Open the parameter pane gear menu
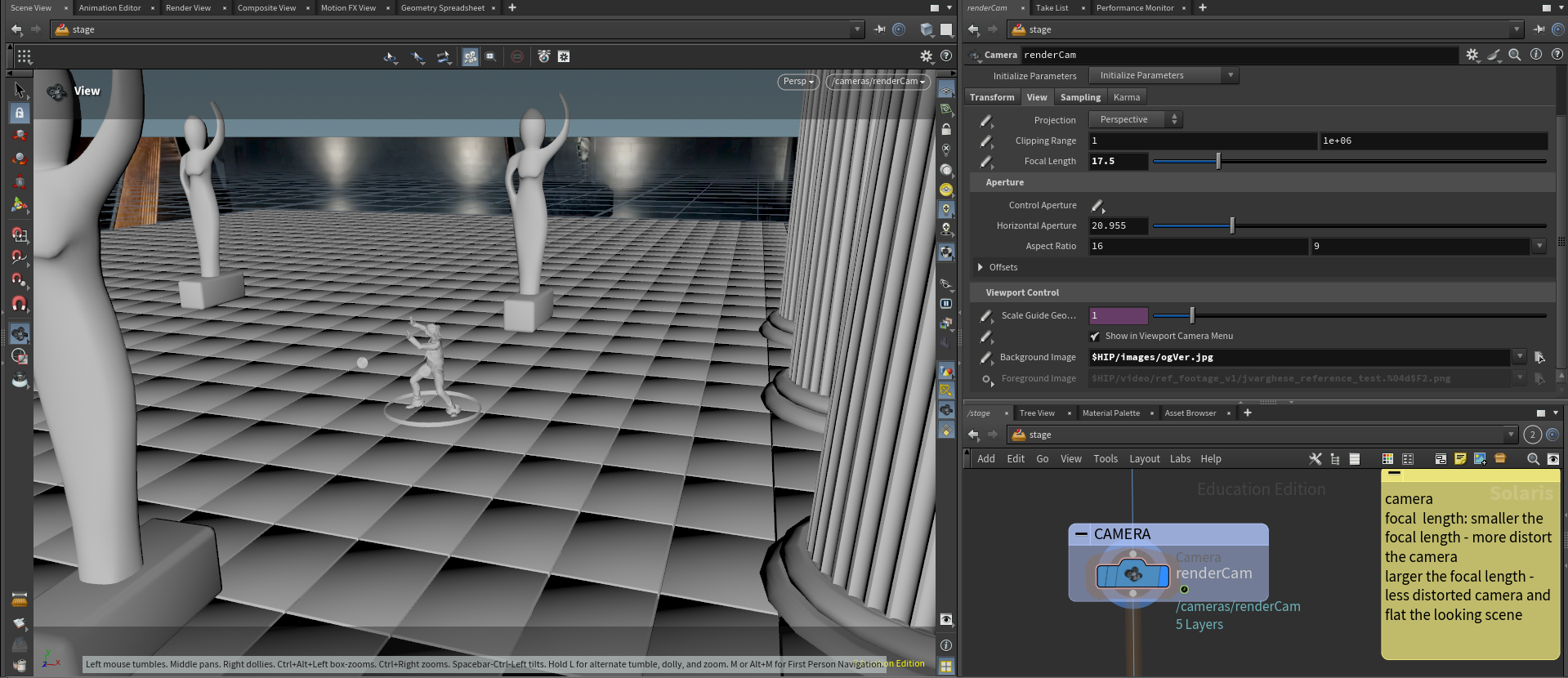The height and width of the screenshot is (678, 1568). [1472, 55]
